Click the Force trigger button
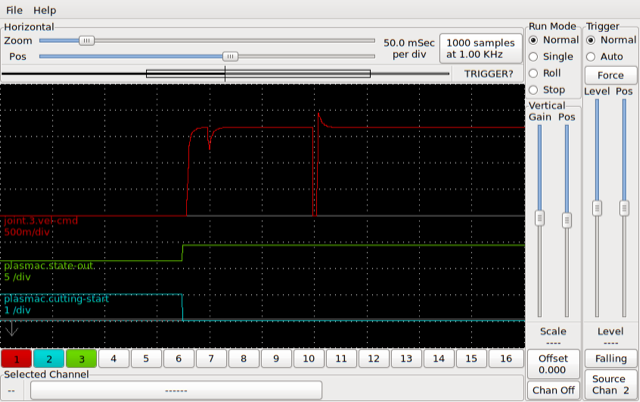 610,75
